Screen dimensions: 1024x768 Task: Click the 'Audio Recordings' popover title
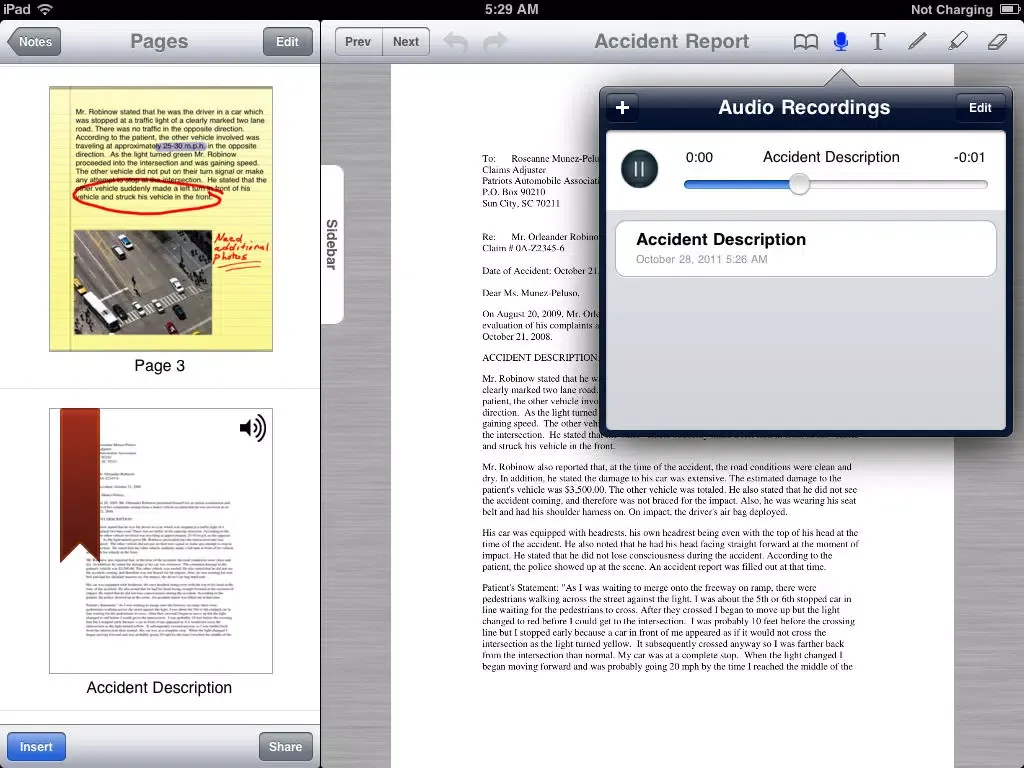(804, 107)
